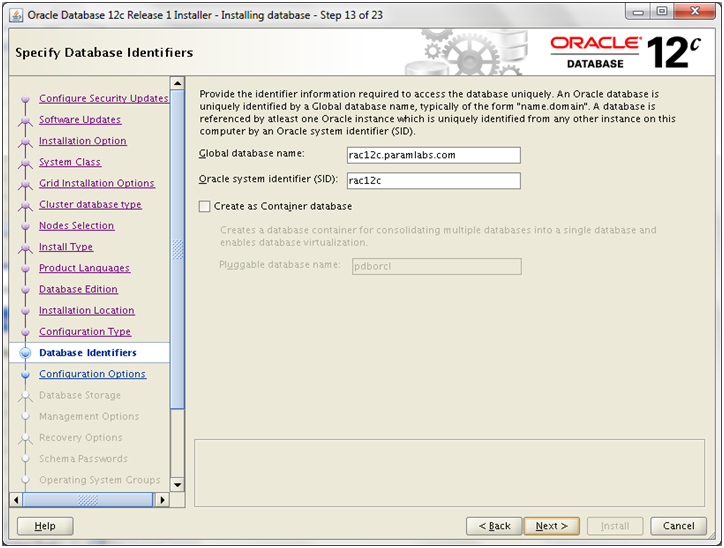Open the Software Updates step

(x=80, y=120)
